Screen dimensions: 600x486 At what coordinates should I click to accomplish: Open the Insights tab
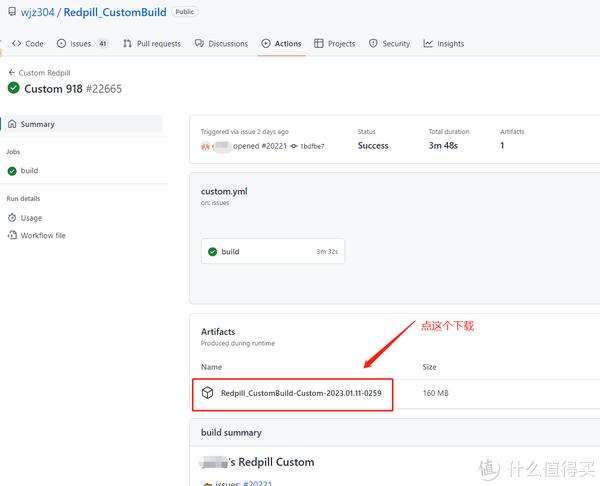point(443,44)
